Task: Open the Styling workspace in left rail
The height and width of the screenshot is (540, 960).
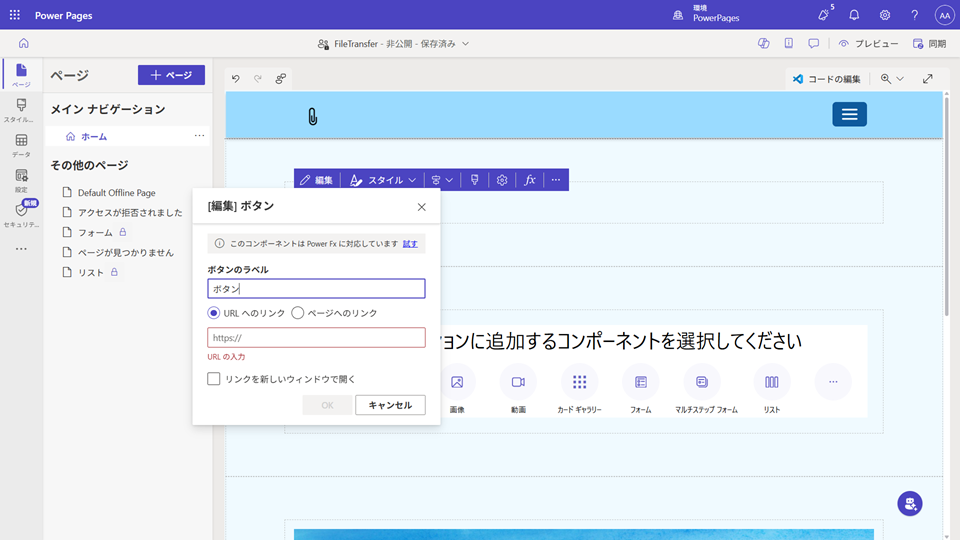Action: pyautogui.click(x=21, y=110)
